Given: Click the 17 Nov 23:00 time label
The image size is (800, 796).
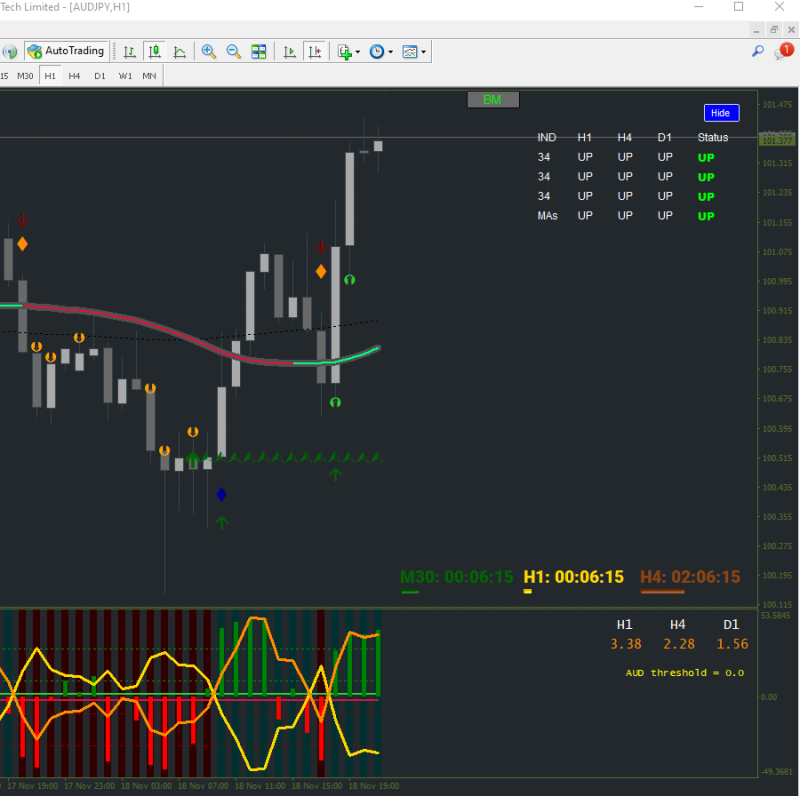Looking at the screenshot, I should pyautogui.click(x=89, y=786).
